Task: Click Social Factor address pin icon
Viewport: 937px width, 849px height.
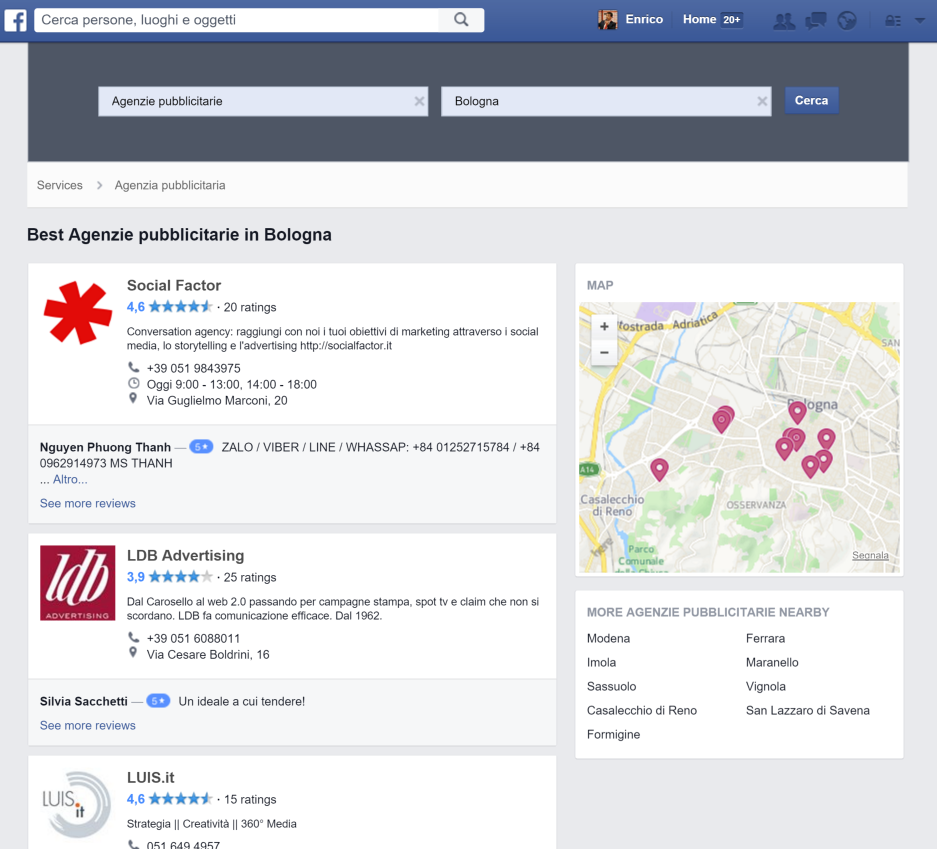Action: (x=133, y=399)
